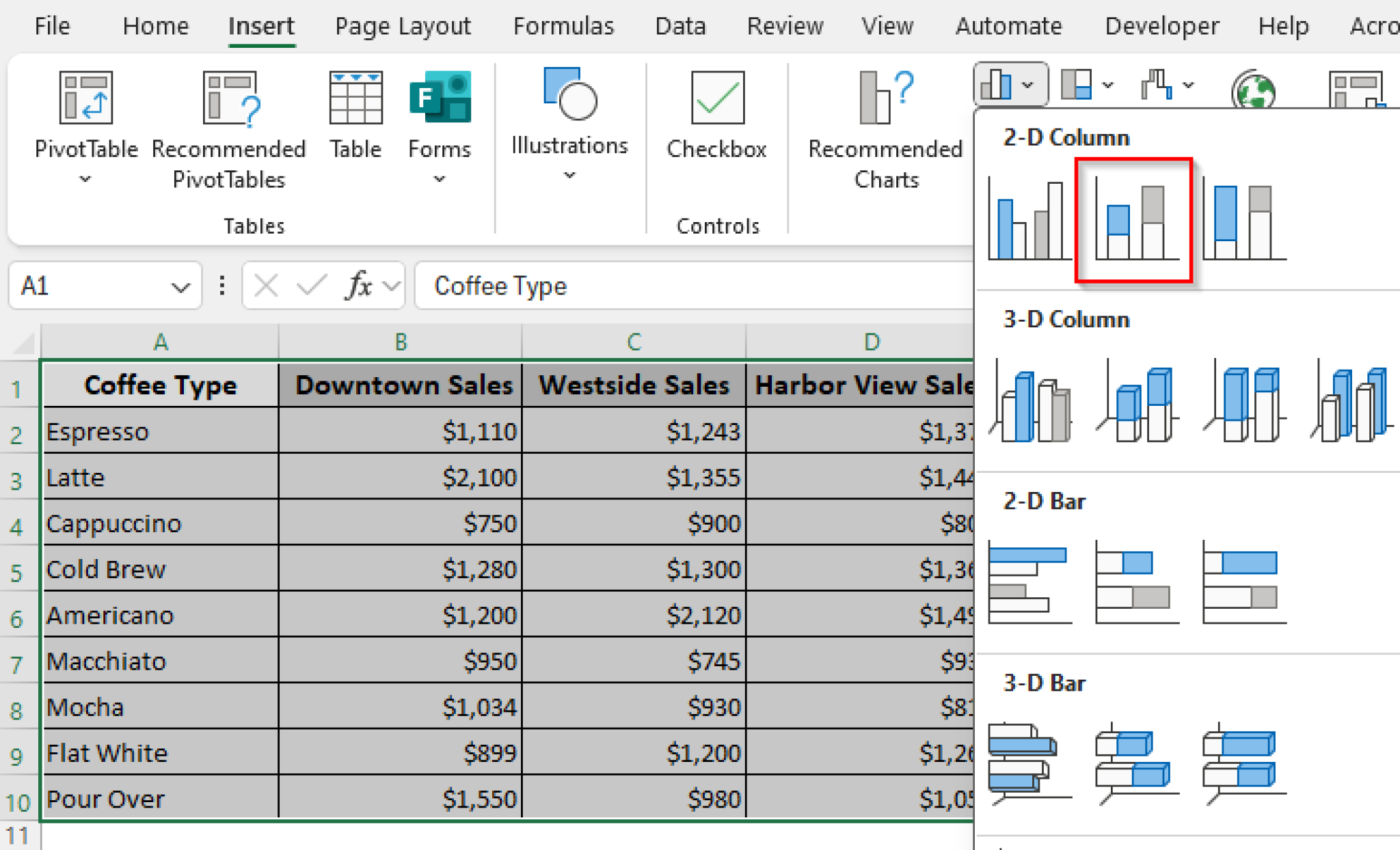
Task: Switch to the Formulas tab
Action: 563,26
